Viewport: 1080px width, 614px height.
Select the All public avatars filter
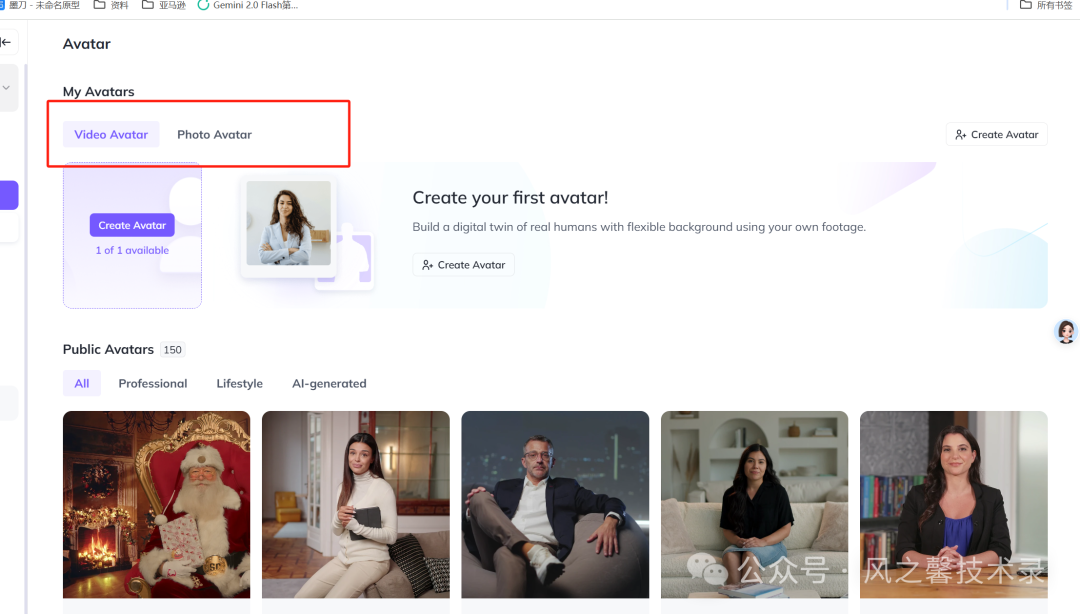[82, 383]
